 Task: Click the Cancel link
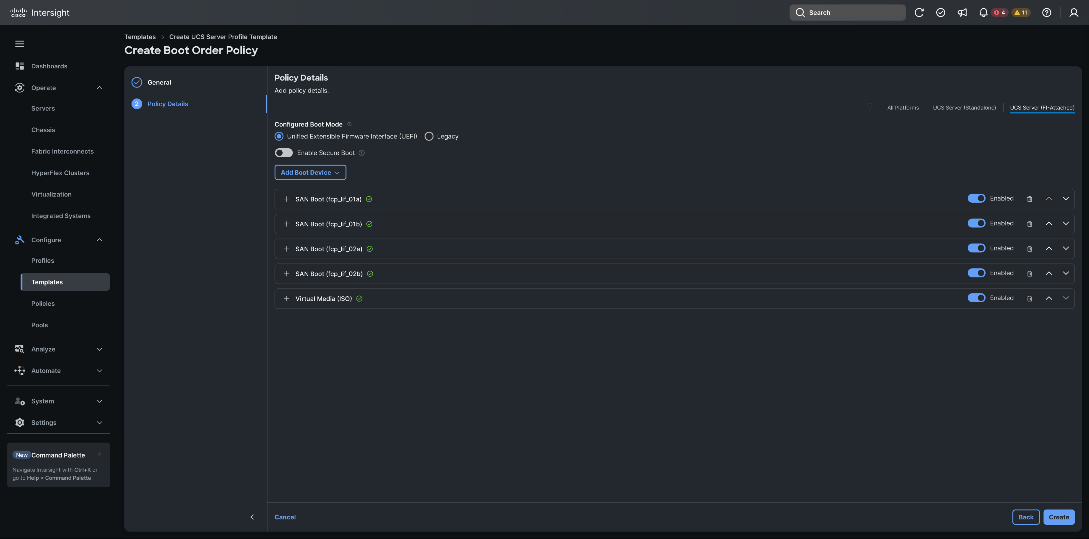(x=285, y=517)
